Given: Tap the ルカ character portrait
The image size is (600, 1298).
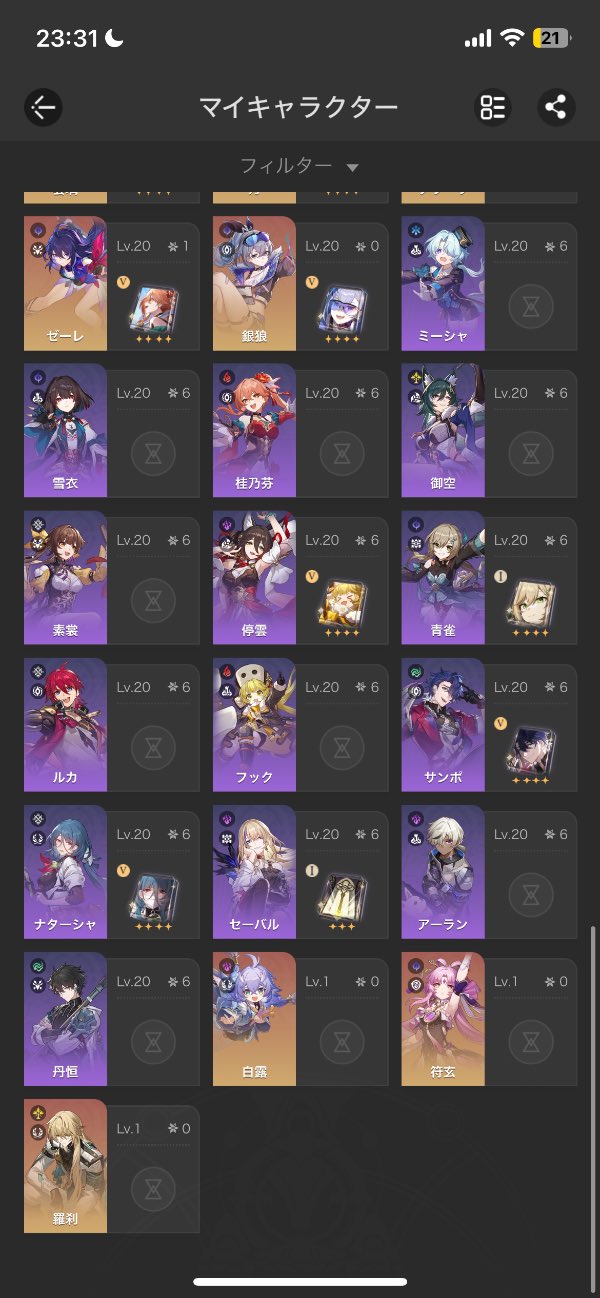Looking at the screenshot, I should coord(65,724).
